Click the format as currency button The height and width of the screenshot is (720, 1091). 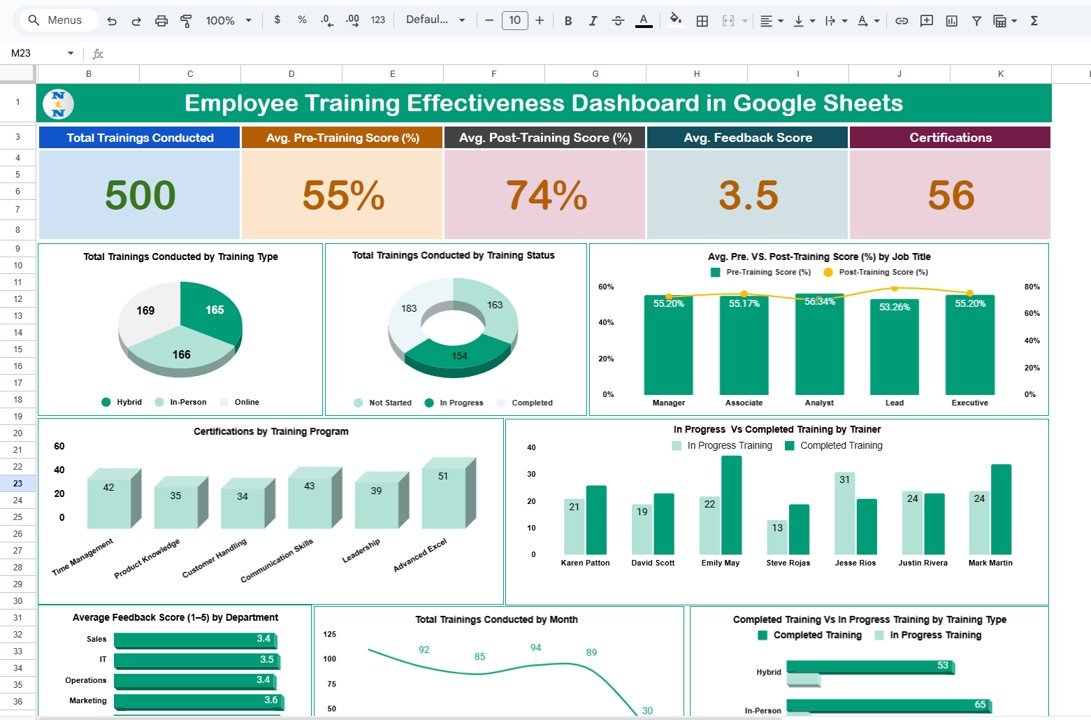pos(277,20)
